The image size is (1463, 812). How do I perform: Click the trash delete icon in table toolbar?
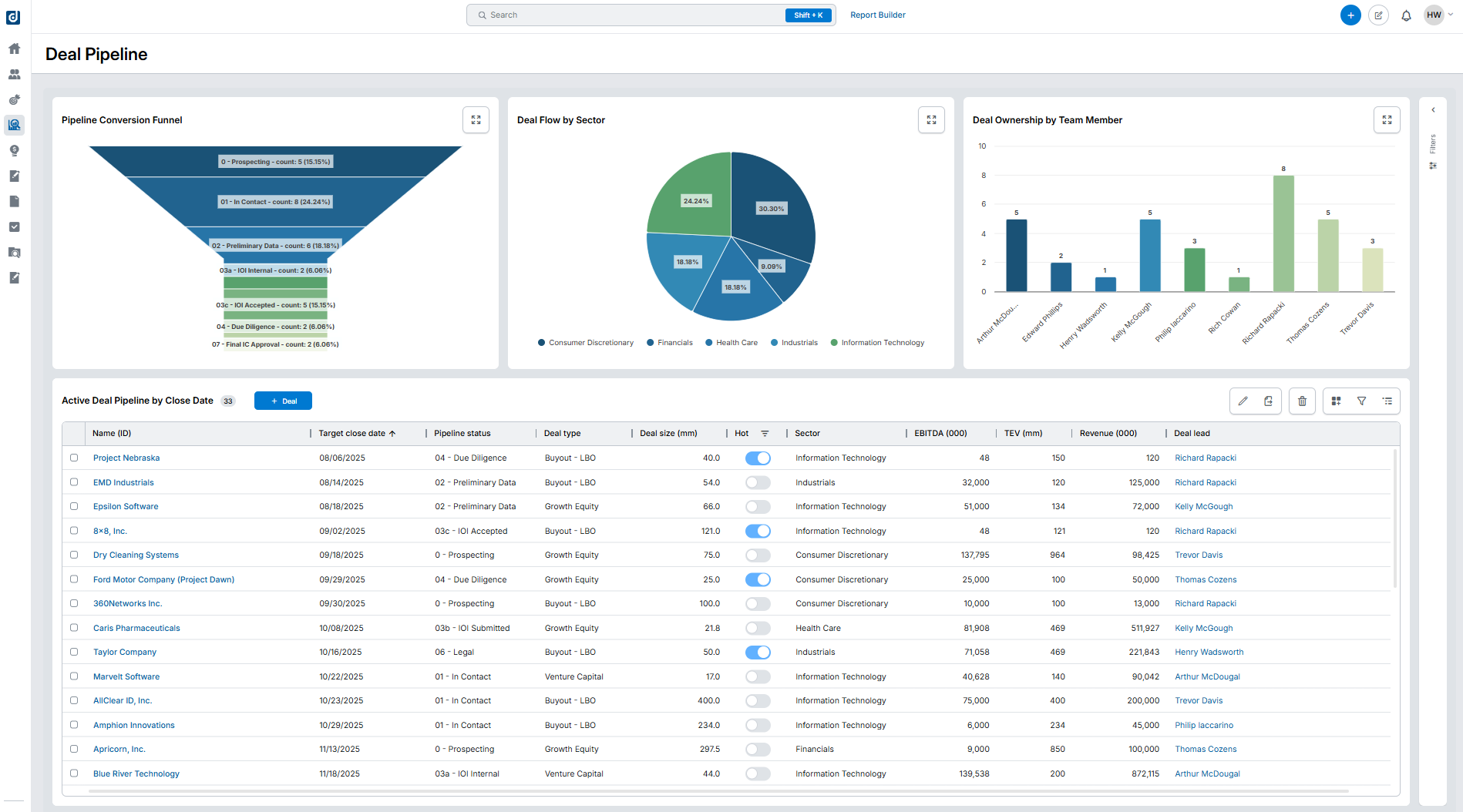coord(1302,401)
